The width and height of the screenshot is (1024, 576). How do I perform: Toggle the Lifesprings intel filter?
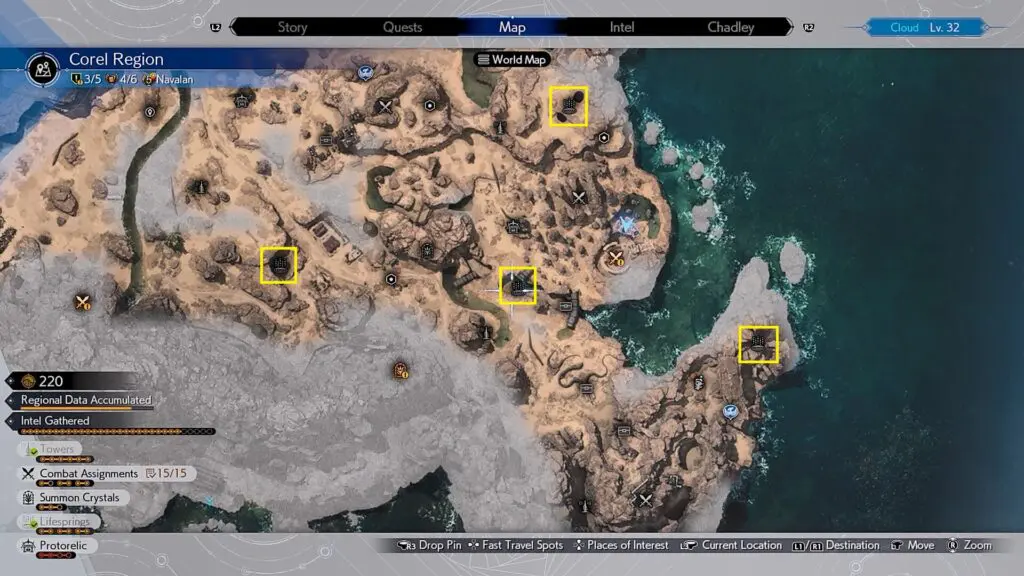coord(62,522)
